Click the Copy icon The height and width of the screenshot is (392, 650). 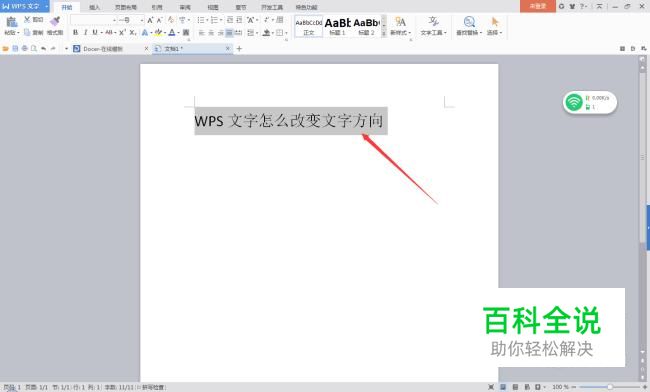coord(27,32)
